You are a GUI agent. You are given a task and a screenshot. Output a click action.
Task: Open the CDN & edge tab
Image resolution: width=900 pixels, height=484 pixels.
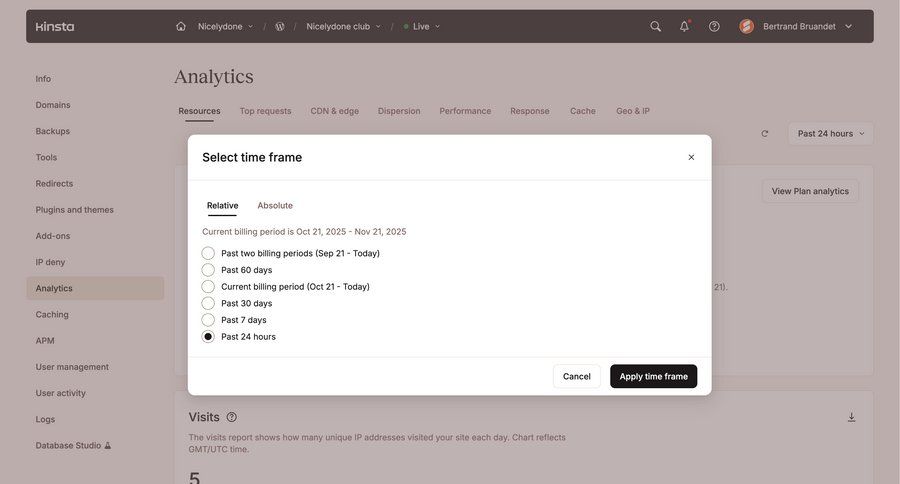pos(335,111)
